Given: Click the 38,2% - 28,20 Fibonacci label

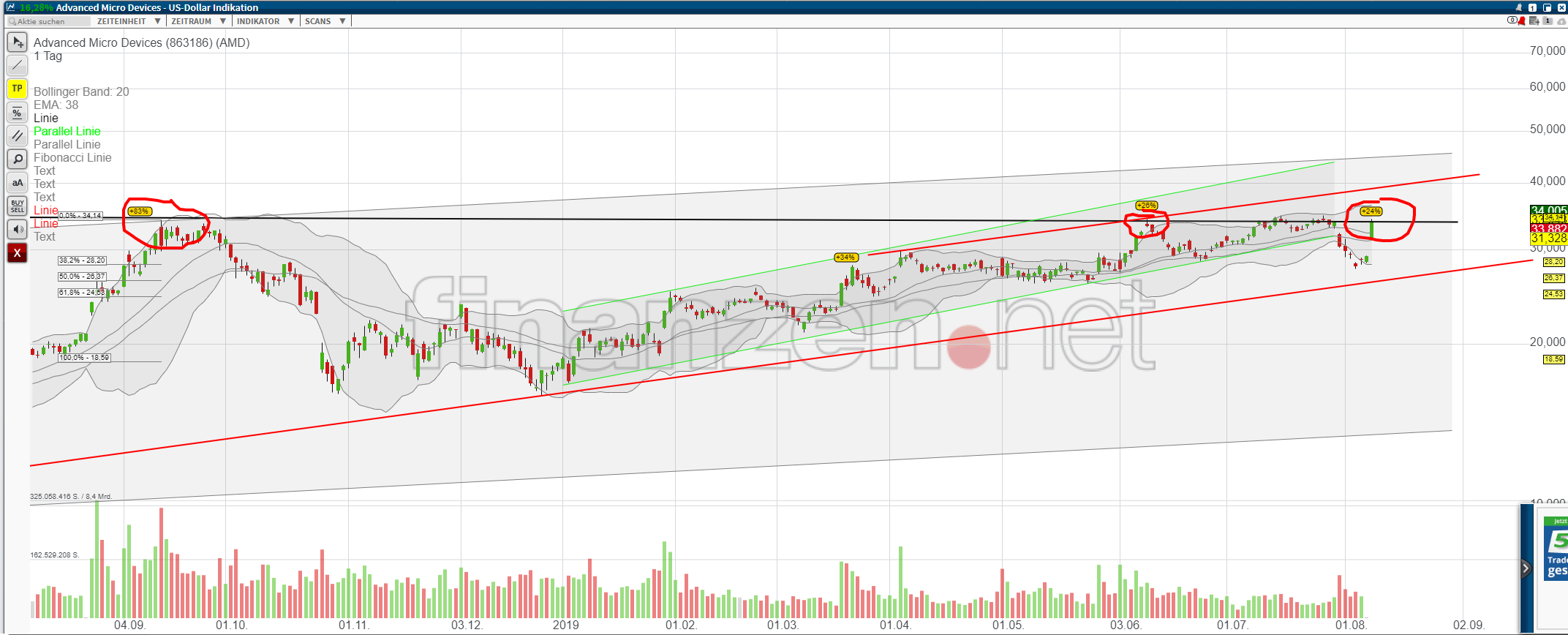Looking at the screenshot, I should (x=83, y=260).
